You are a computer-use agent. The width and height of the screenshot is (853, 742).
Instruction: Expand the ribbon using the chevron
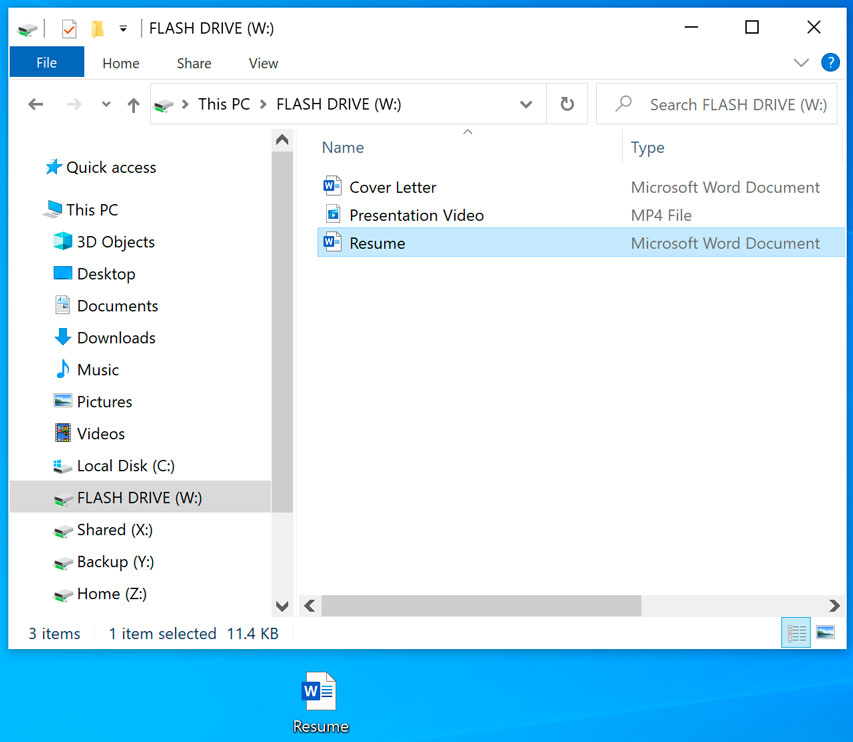800,62
